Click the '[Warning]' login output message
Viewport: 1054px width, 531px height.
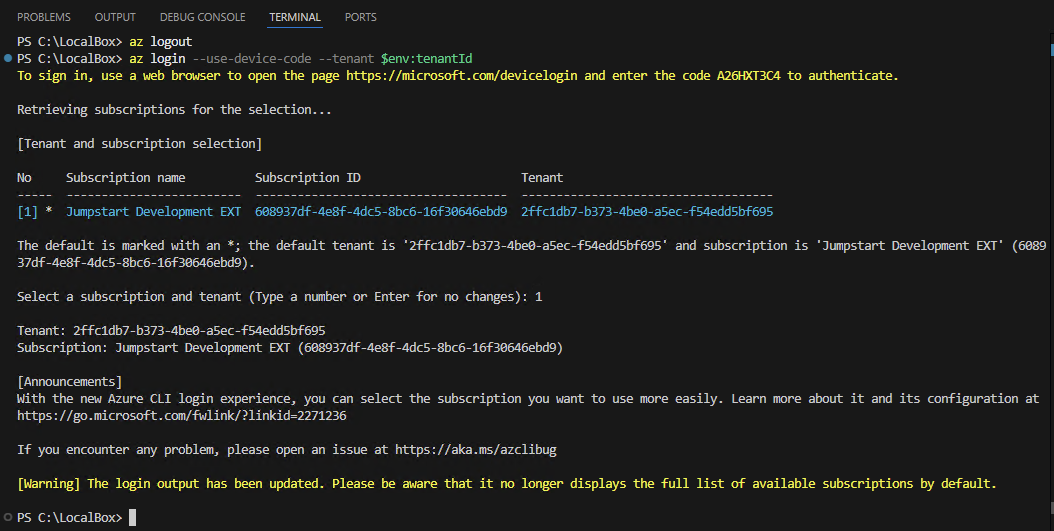point(507,483)
